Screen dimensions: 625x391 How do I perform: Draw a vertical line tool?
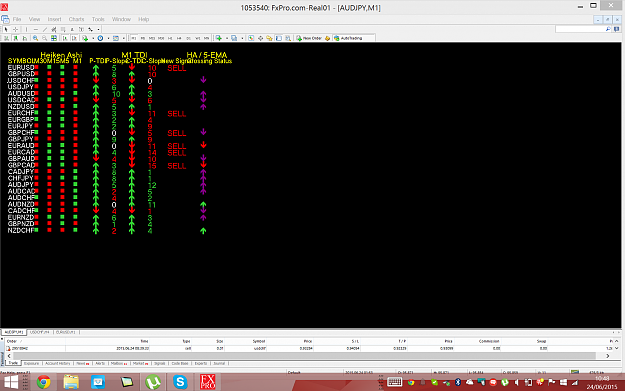tap(26, 29)
